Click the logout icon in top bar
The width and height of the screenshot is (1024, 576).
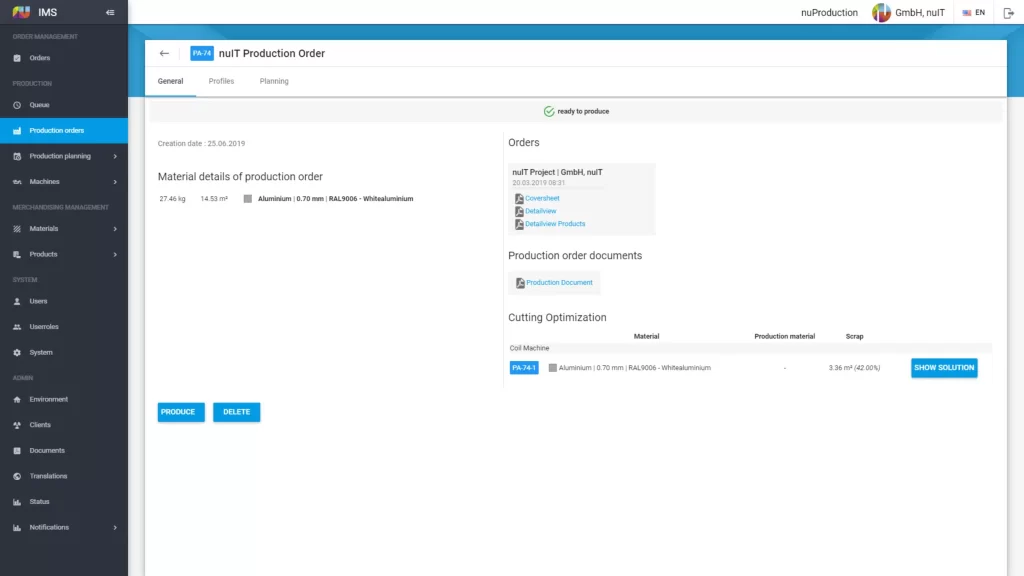tap(1008, 13)
